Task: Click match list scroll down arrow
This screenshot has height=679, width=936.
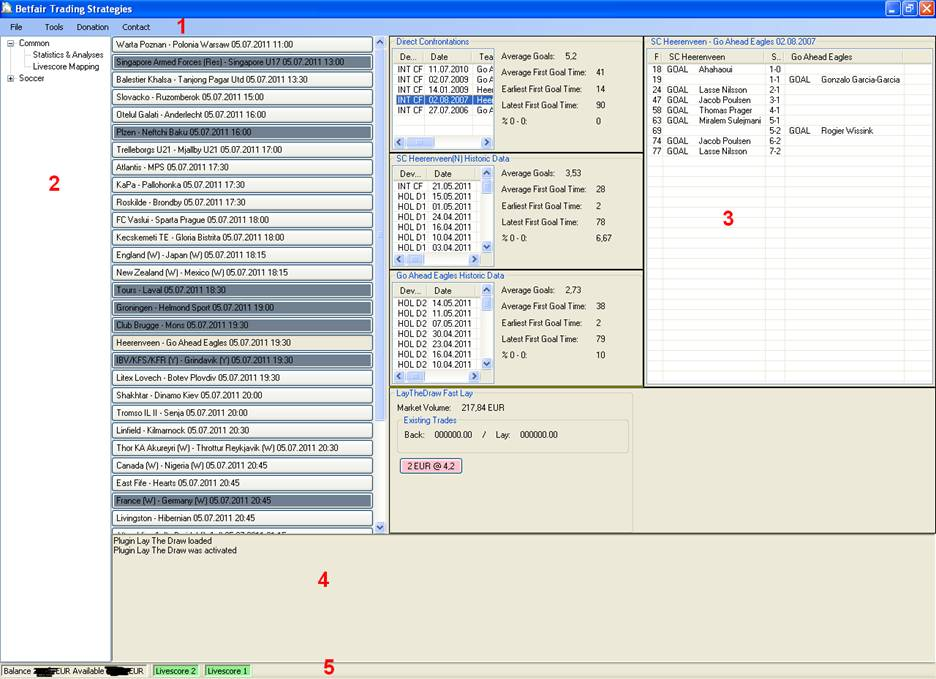Action: click(x=380, y=527)
